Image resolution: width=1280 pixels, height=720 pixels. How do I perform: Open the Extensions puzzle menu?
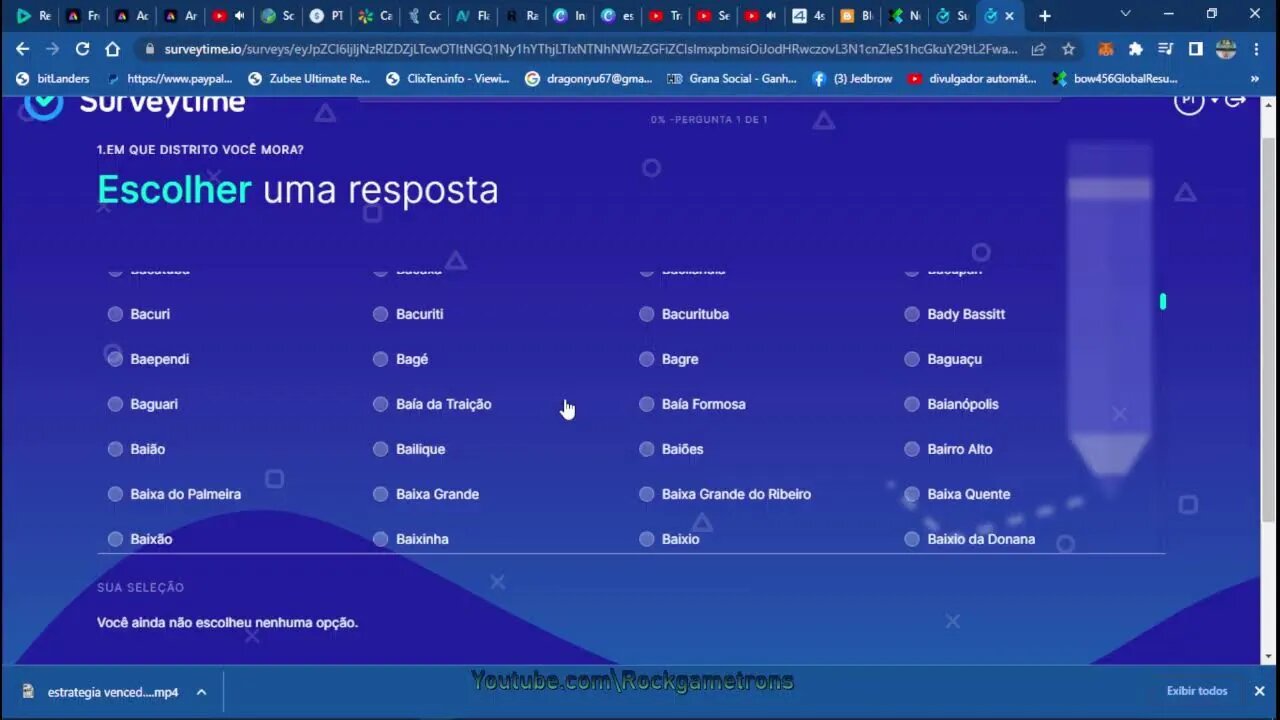click(x=1136, y=49)
